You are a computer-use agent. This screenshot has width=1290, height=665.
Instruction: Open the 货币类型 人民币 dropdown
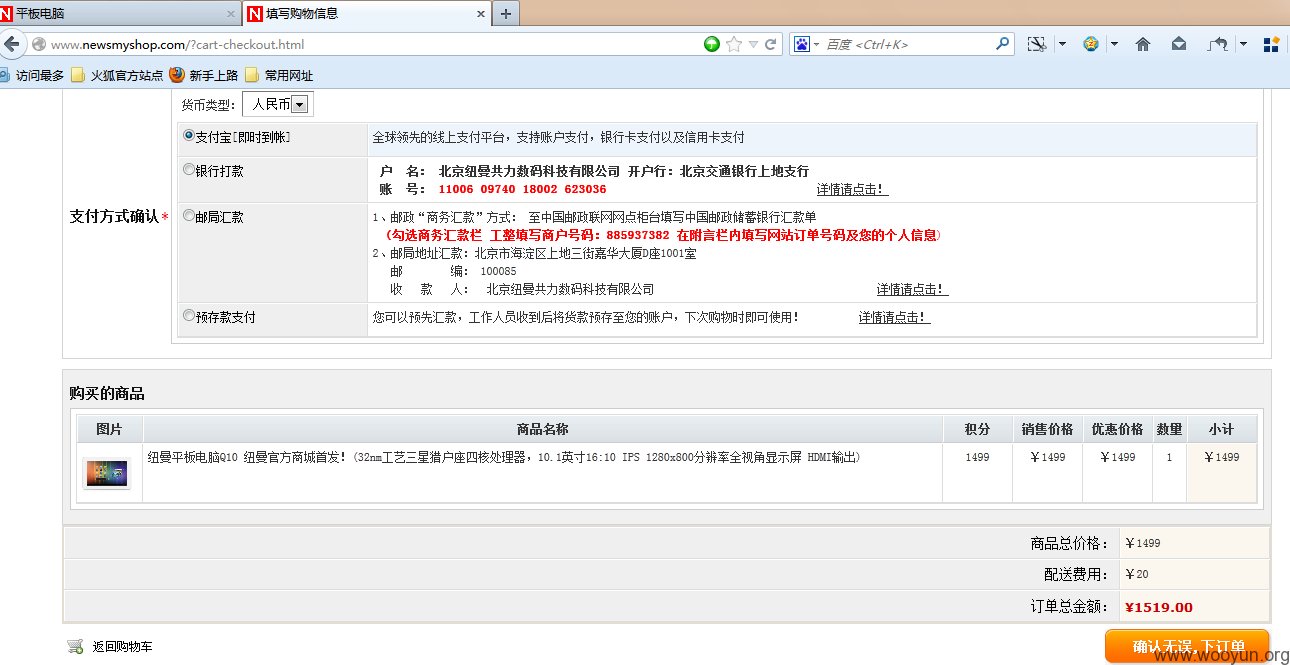tap(277, 104)
